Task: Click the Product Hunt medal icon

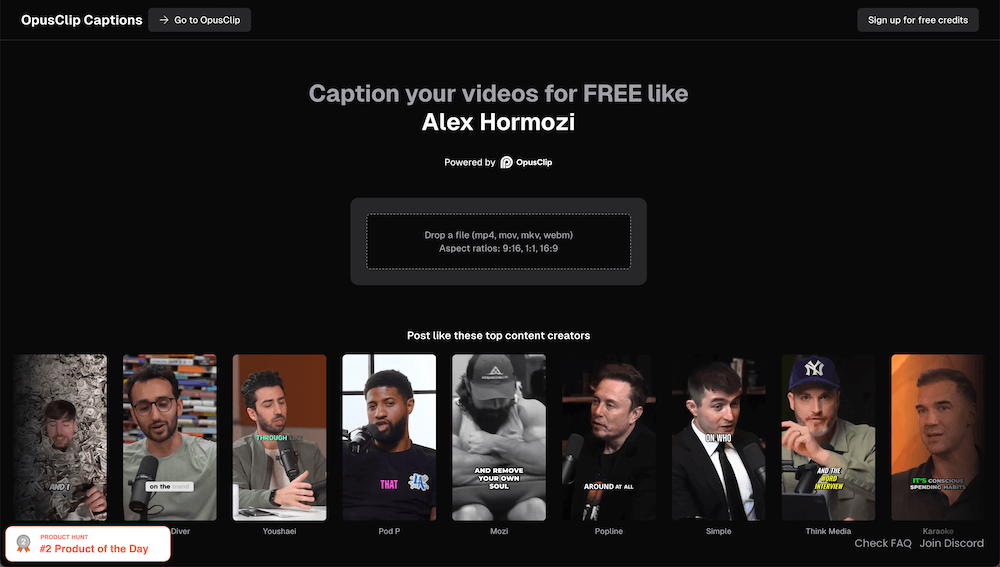Action: [24, 544]
